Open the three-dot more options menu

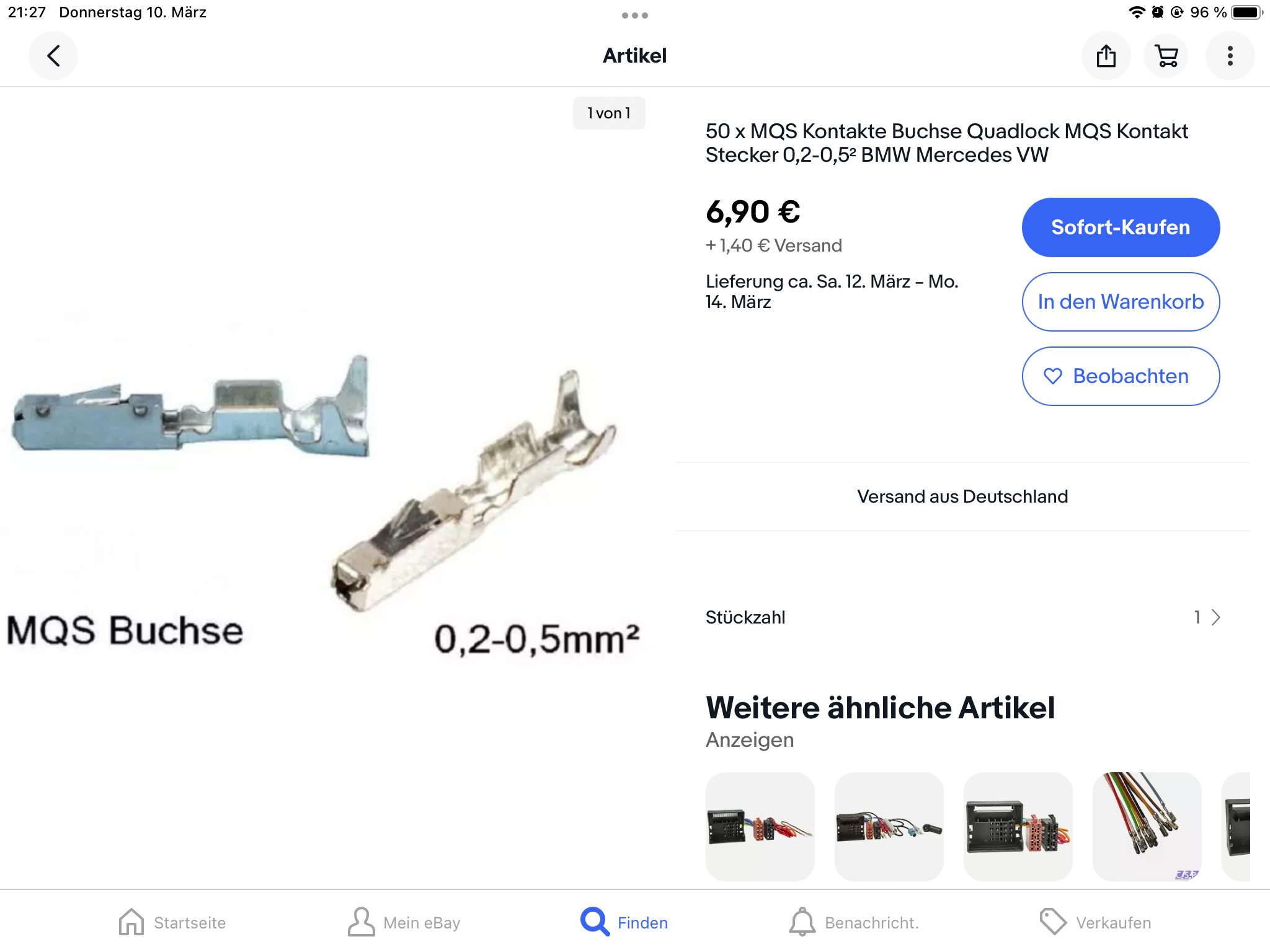click(1230, 56)
